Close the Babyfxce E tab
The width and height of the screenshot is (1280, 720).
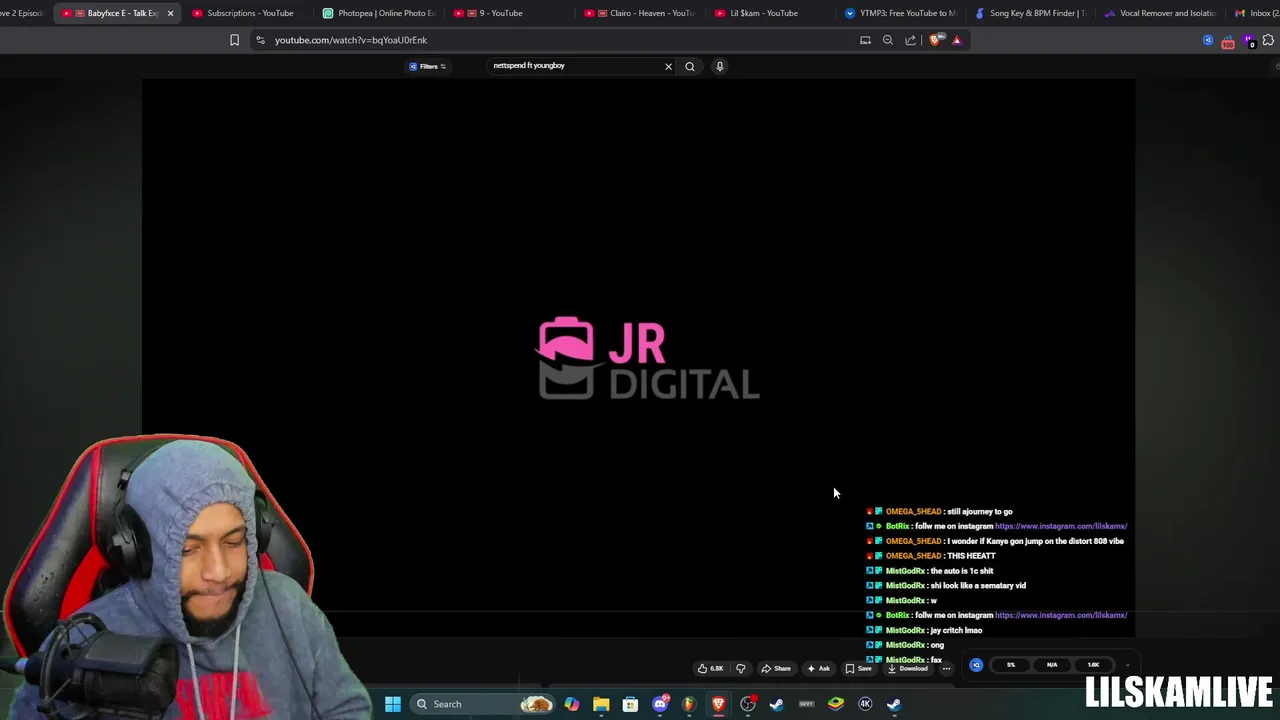point(170,13)
